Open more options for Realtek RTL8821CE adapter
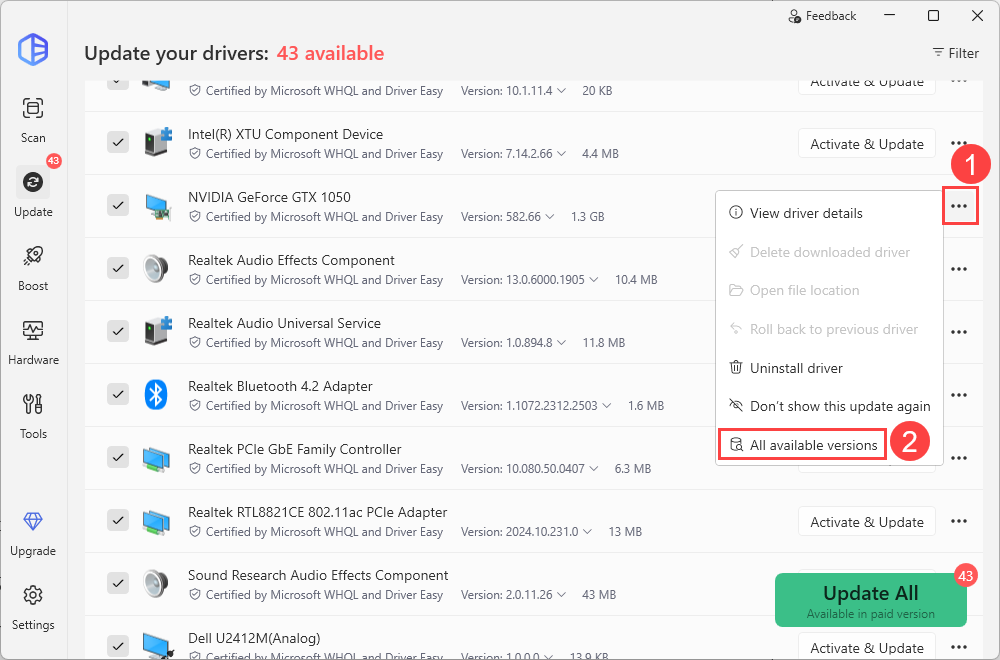 (x=959, y=521)
